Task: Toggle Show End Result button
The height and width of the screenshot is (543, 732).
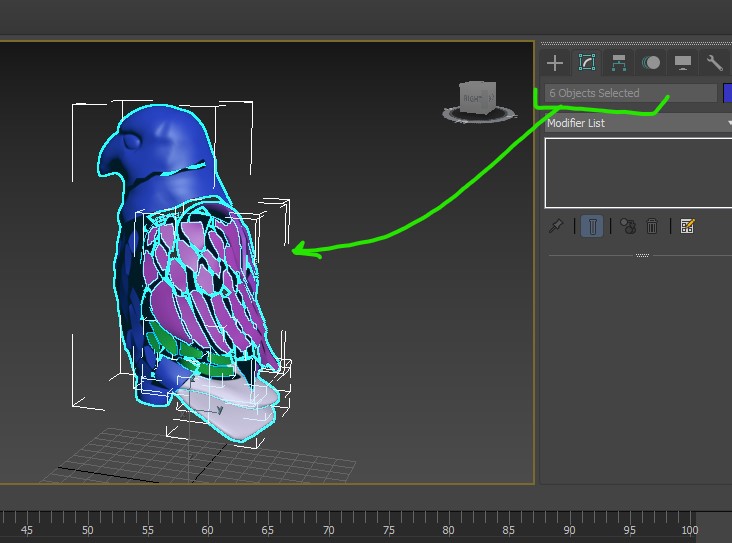Action: coord(593,226)
